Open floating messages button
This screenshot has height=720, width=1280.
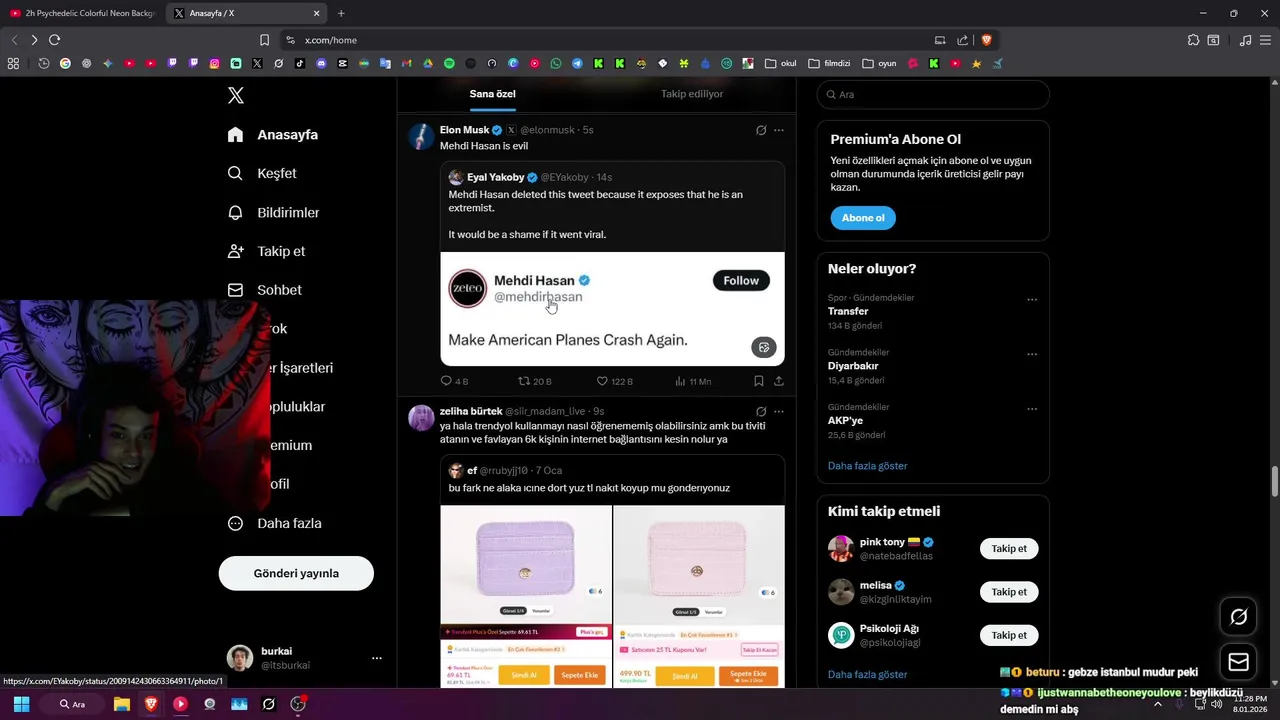1238,662
